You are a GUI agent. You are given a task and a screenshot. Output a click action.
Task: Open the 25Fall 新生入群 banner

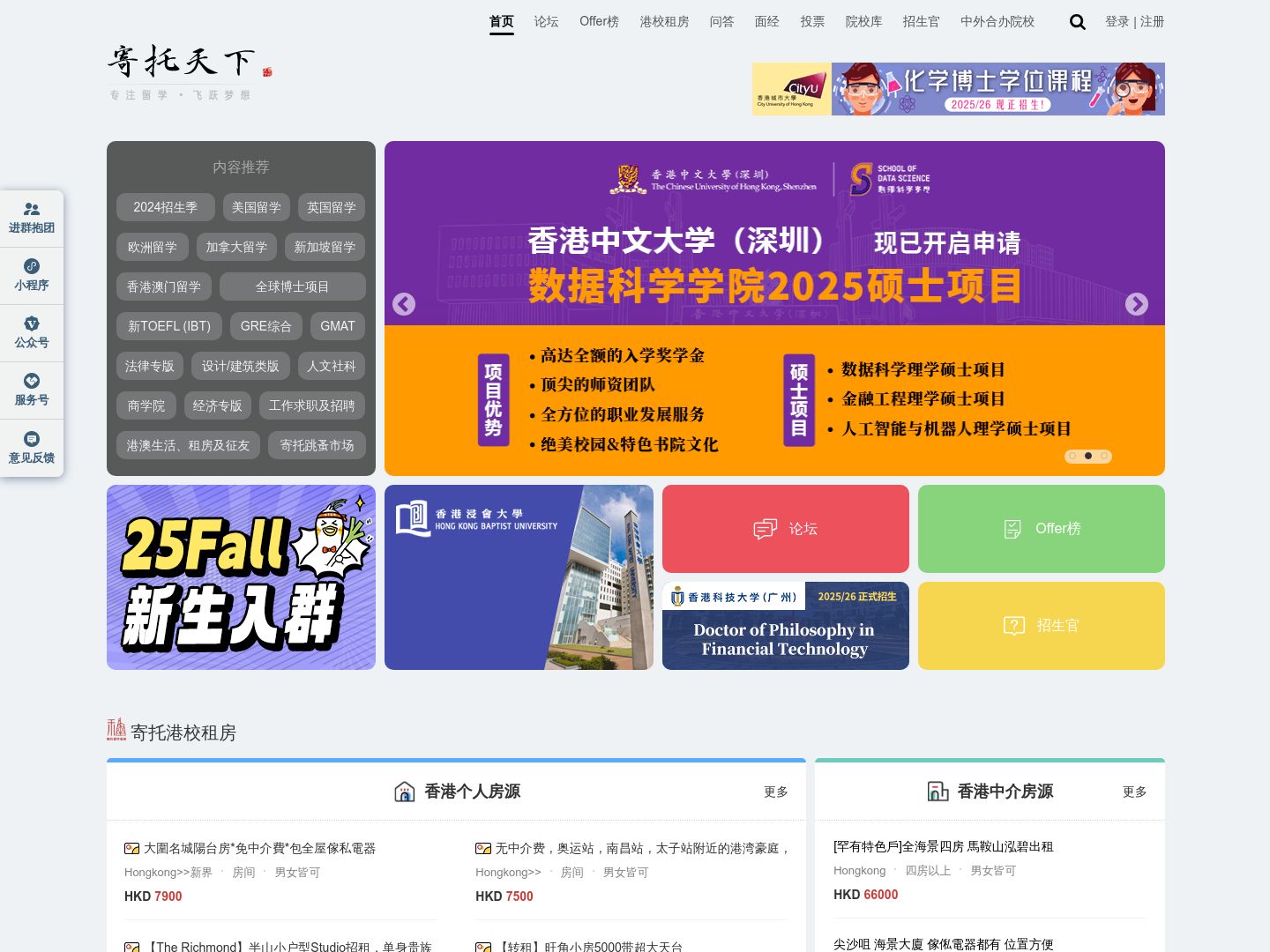tap(241, 577)
